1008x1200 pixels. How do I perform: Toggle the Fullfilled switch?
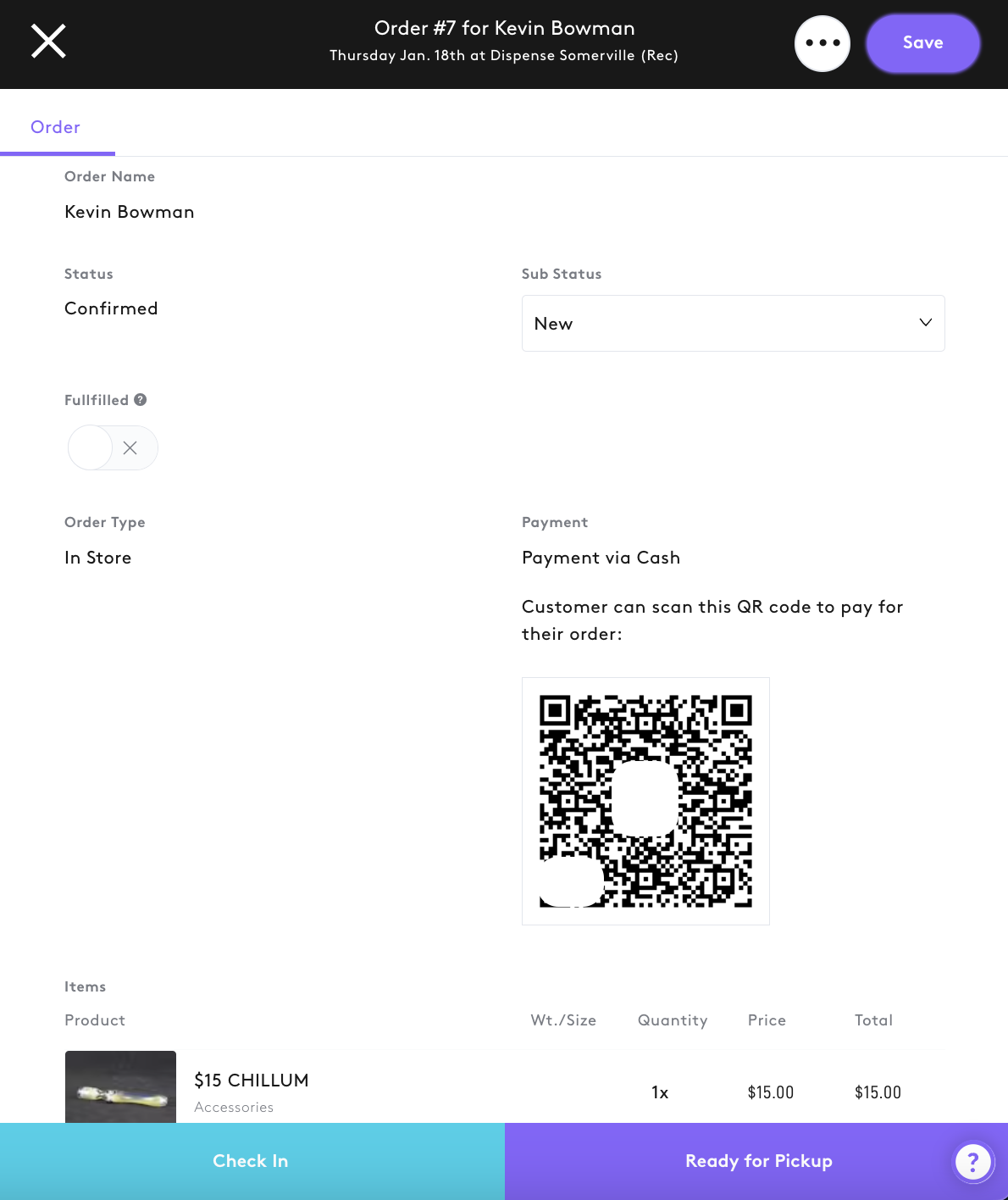(113, 447)
